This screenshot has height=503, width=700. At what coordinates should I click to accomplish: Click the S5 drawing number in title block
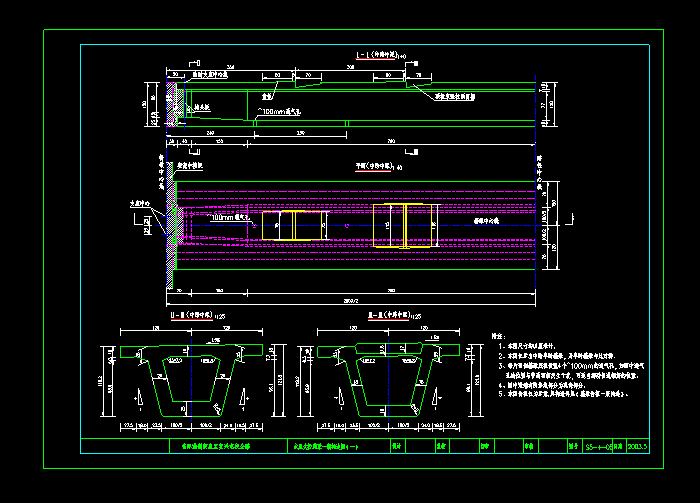pyautogui.click(x=596, y=449)
